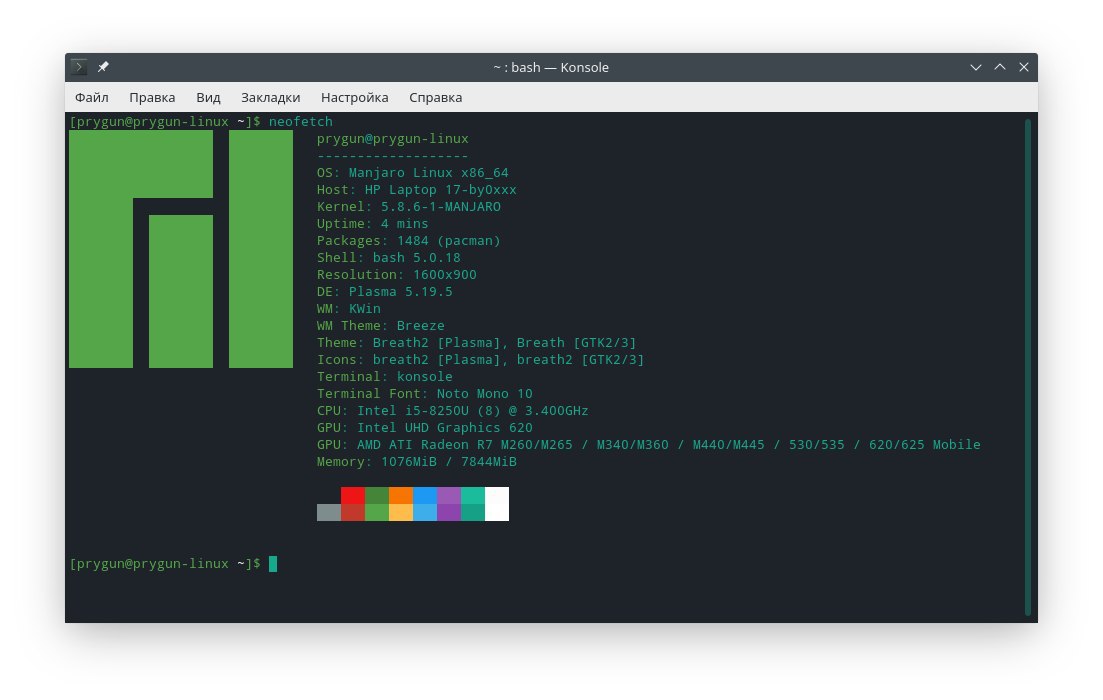Image resolution: width=1103 pixels, height=700 pixels.
Task: Click the purple color block
Action: tap(449, 495)
